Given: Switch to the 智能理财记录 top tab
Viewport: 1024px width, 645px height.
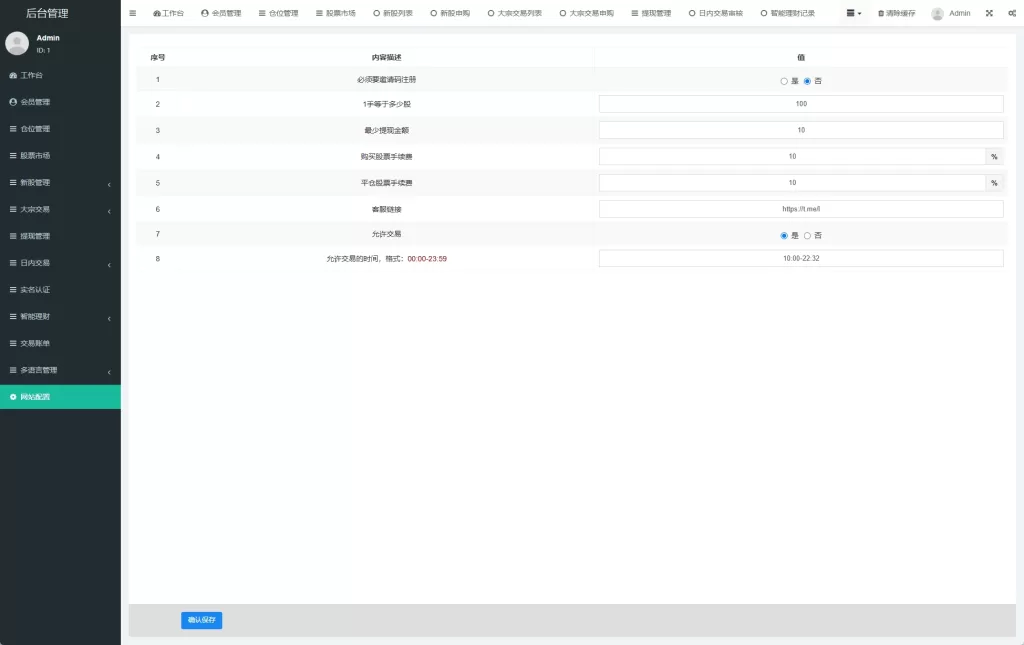Looking at the screenshot, I should 788,13.
